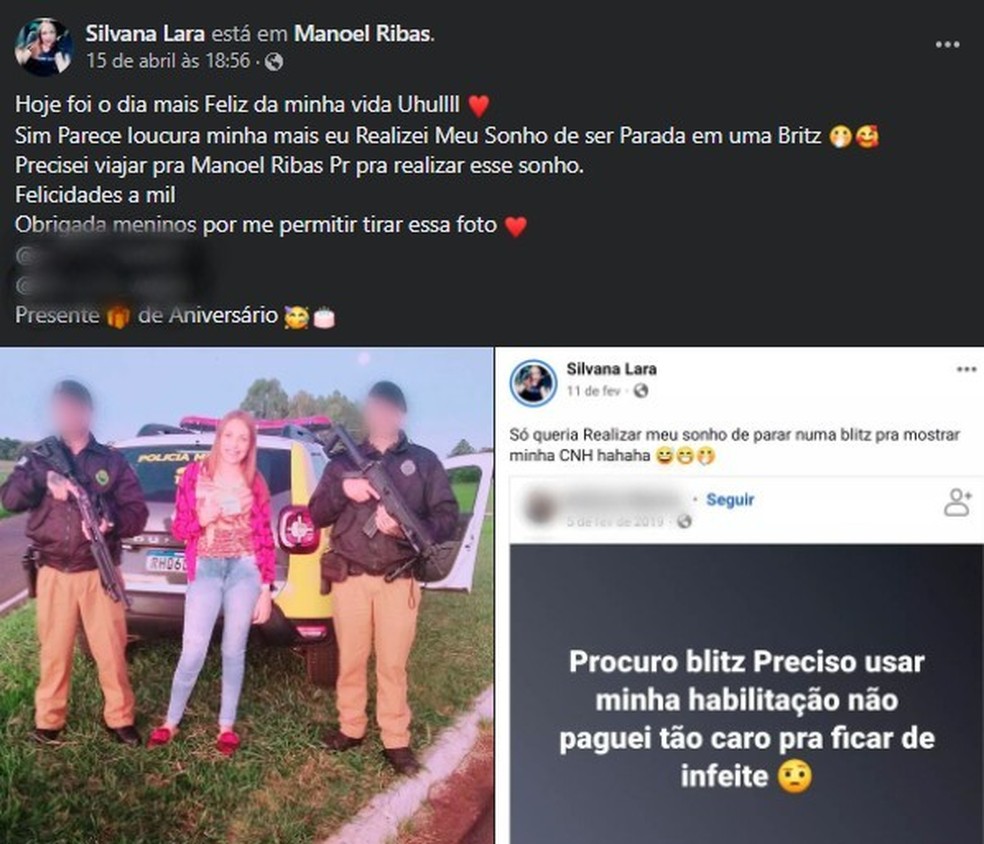This screenshot has width=984, height=844.
Task: Open the Manoel Ribas location link
Action: pos(362,33)
